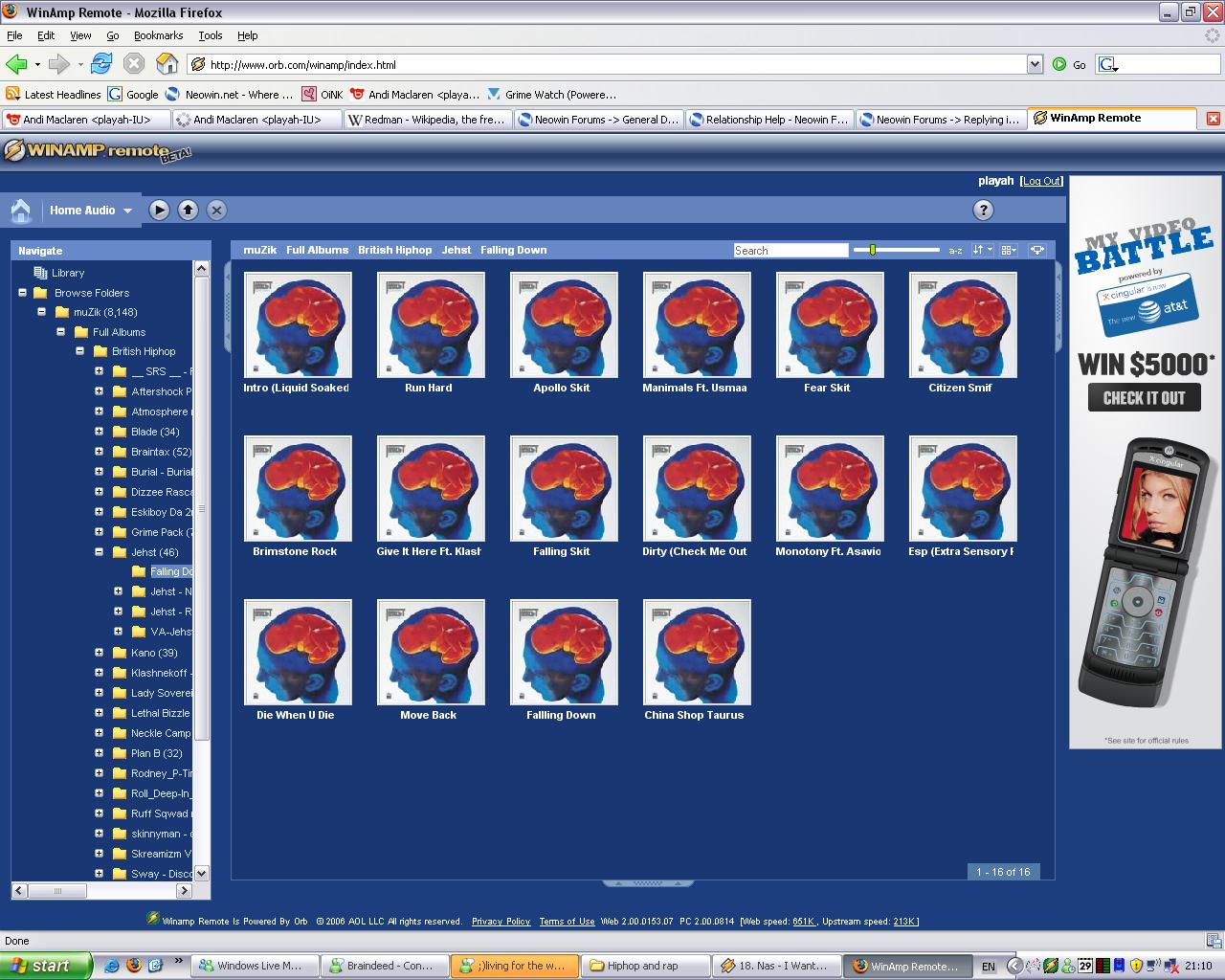Click inside the Search input field
Viewport: 1225px width, 980px height.
(x=791, y=250)
